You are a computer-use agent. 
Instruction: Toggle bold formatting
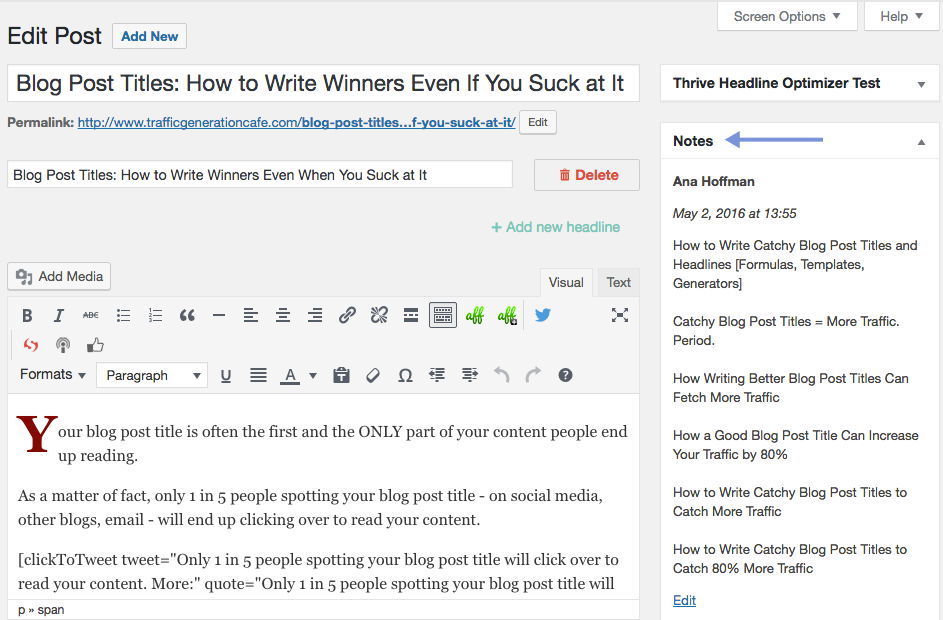[27, 315]
